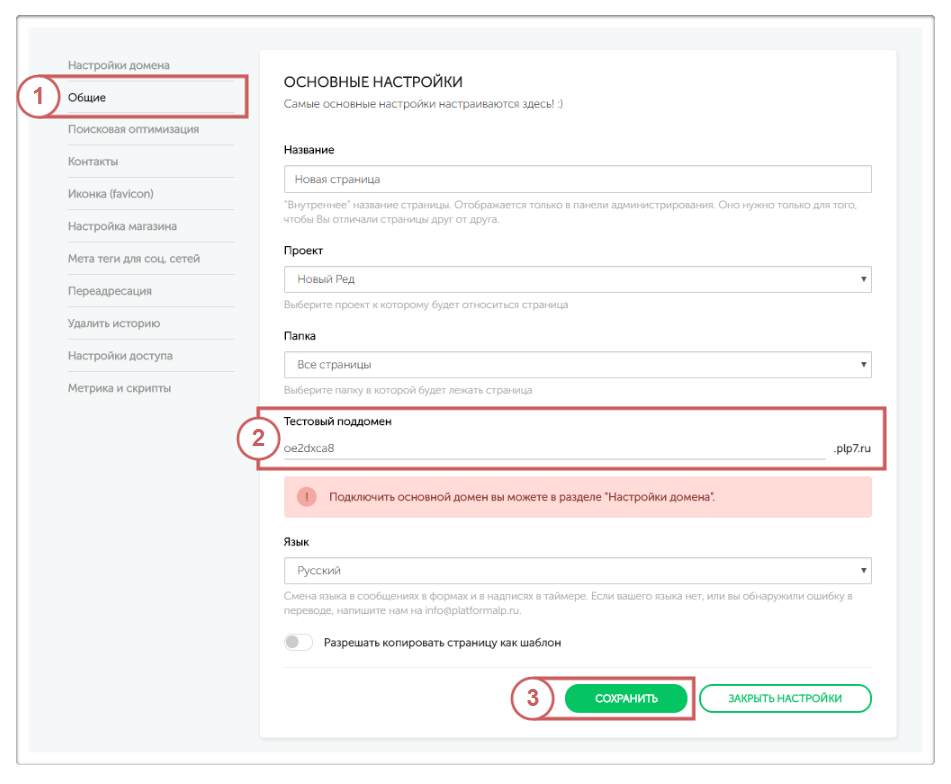
Task: Open Метрика и скрипты section
Action: pyautogui.click(x=119, y=388)
